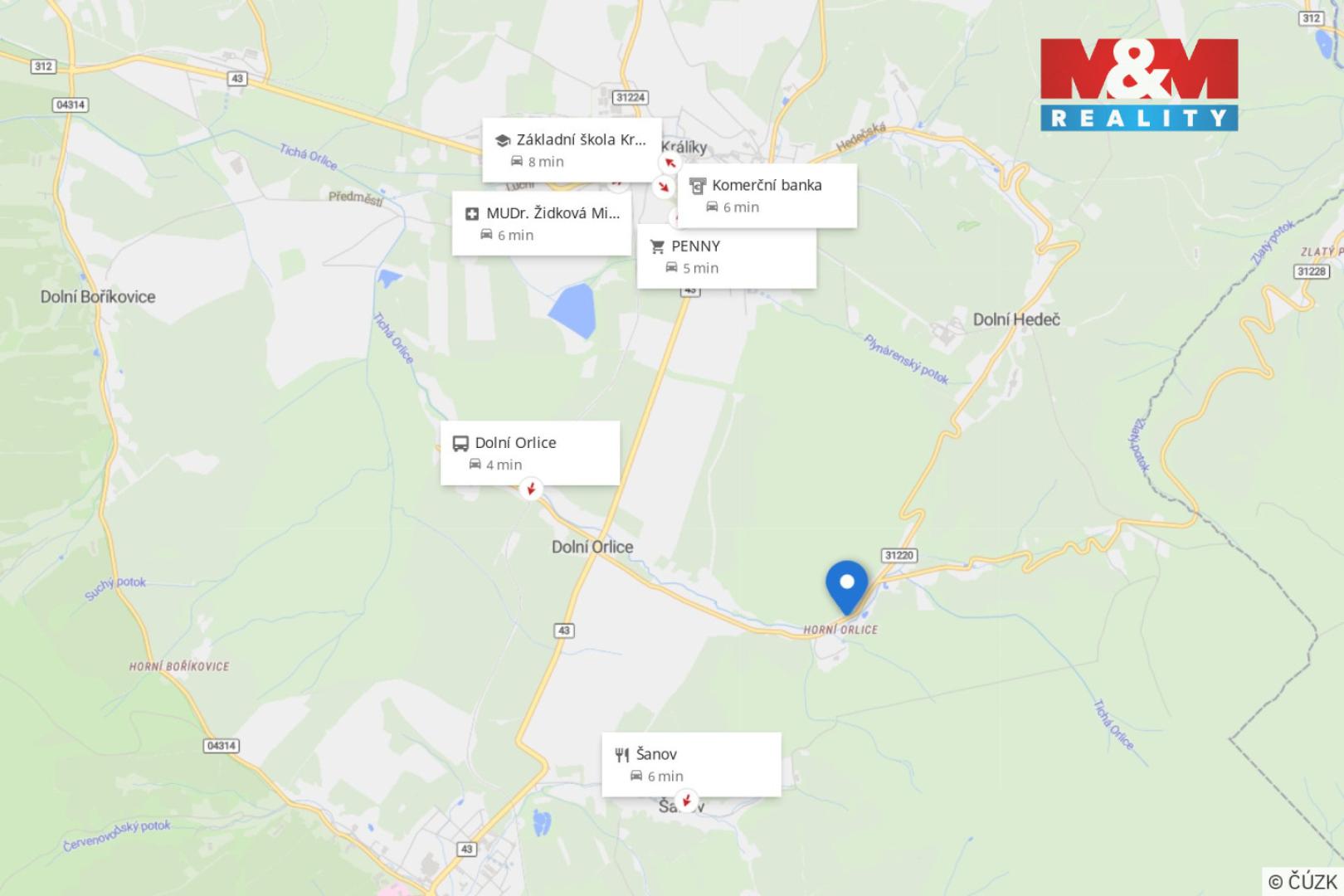1344x896 pixels.
Task: Click the medical cross icon for MUDr. Židková
Action: click(x=472, y=214)
